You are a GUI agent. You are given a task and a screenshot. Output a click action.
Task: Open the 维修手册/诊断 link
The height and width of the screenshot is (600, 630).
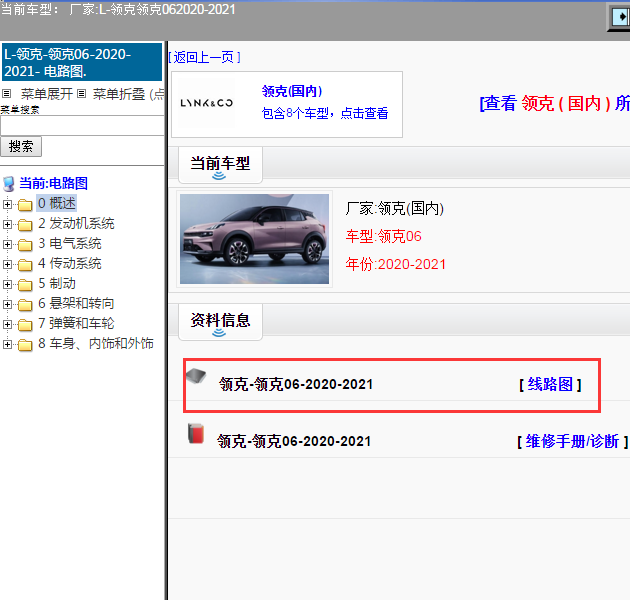click(572, 442)
